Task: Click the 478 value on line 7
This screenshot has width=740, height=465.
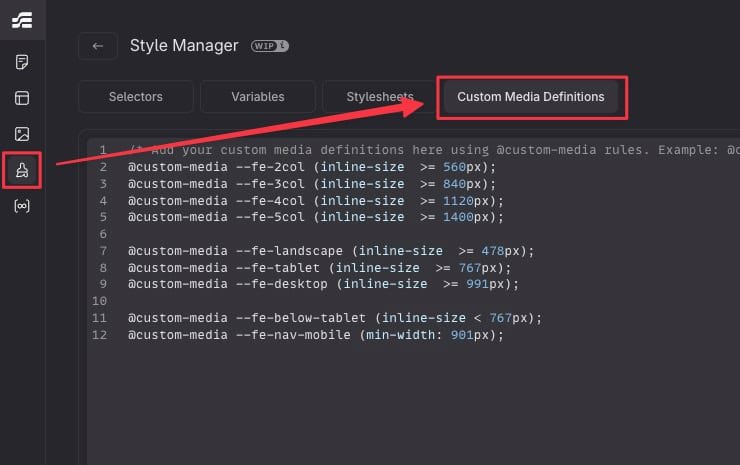Action: (493, 251)
